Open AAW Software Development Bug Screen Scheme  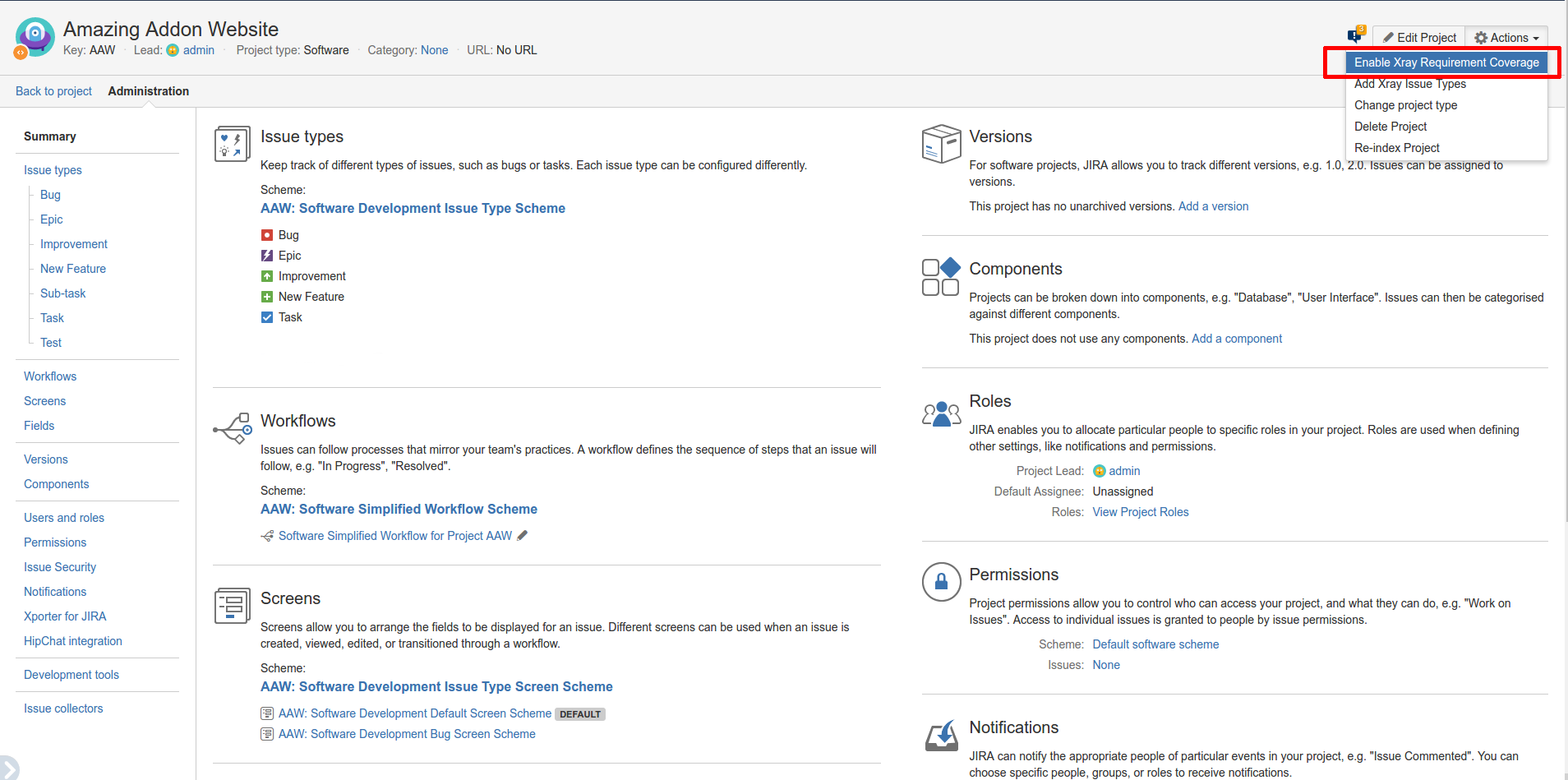click(x=407, y=734)
